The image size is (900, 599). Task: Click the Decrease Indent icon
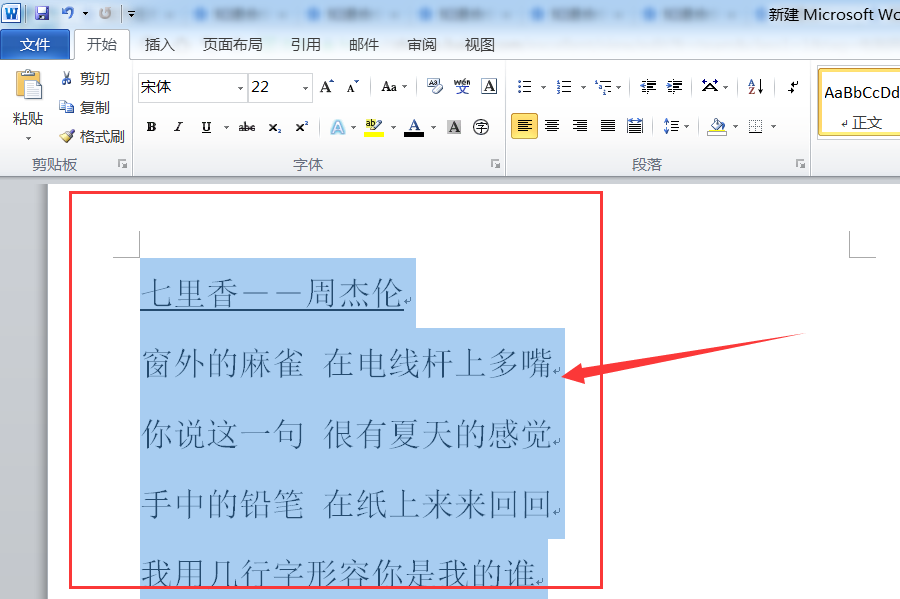tap(648, 87)
